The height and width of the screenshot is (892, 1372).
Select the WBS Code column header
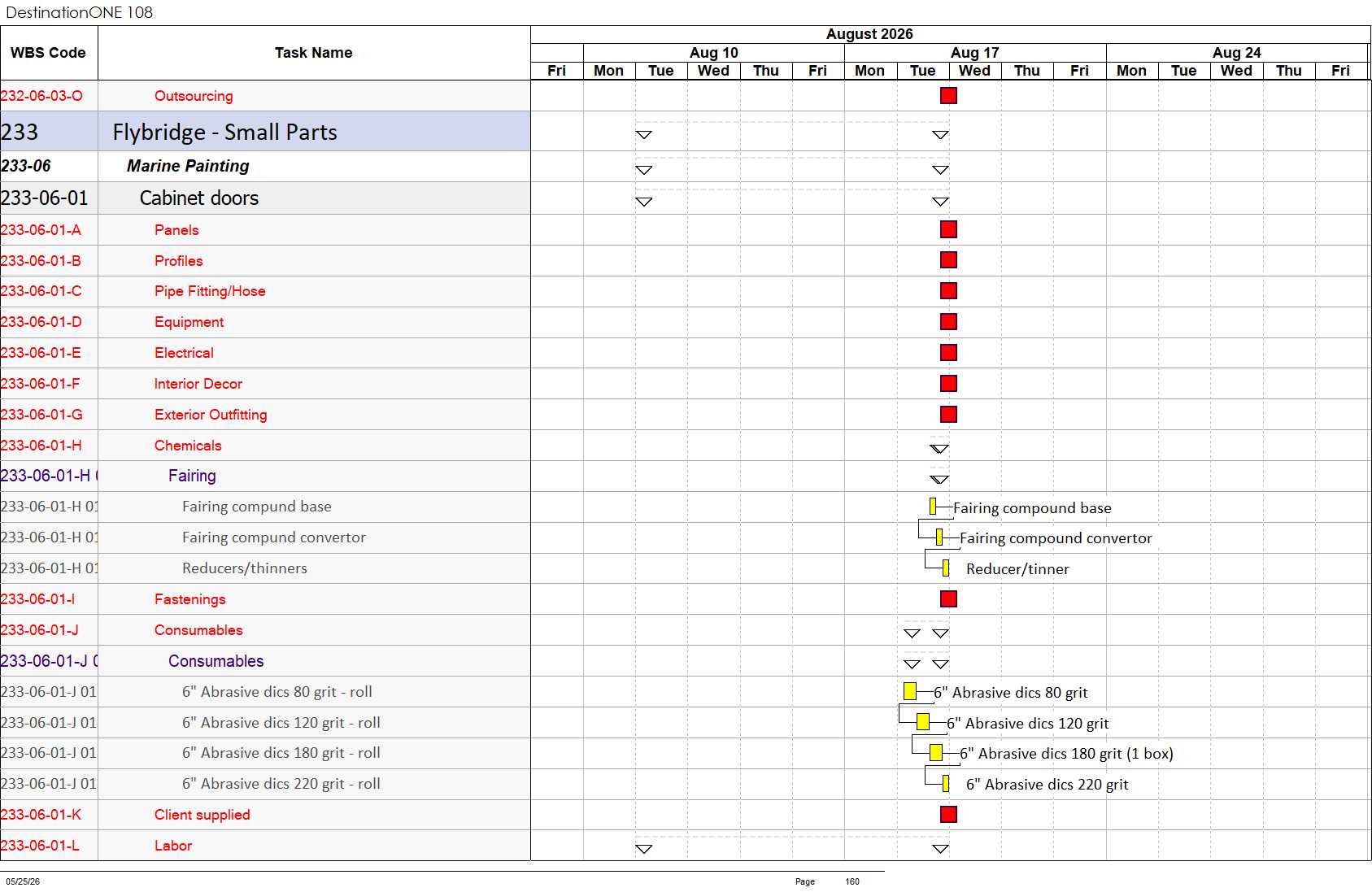pos(49,53)
